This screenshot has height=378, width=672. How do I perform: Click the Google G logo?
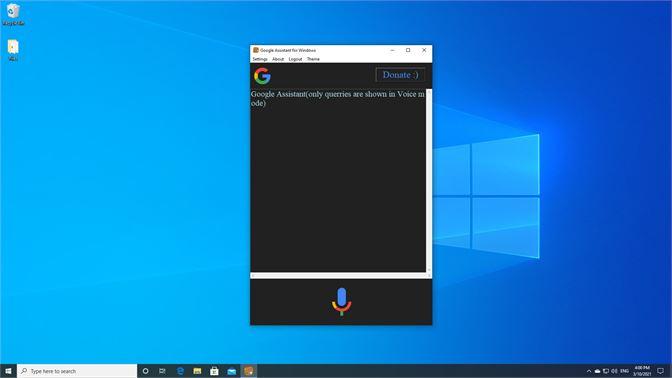click(262, 76)
